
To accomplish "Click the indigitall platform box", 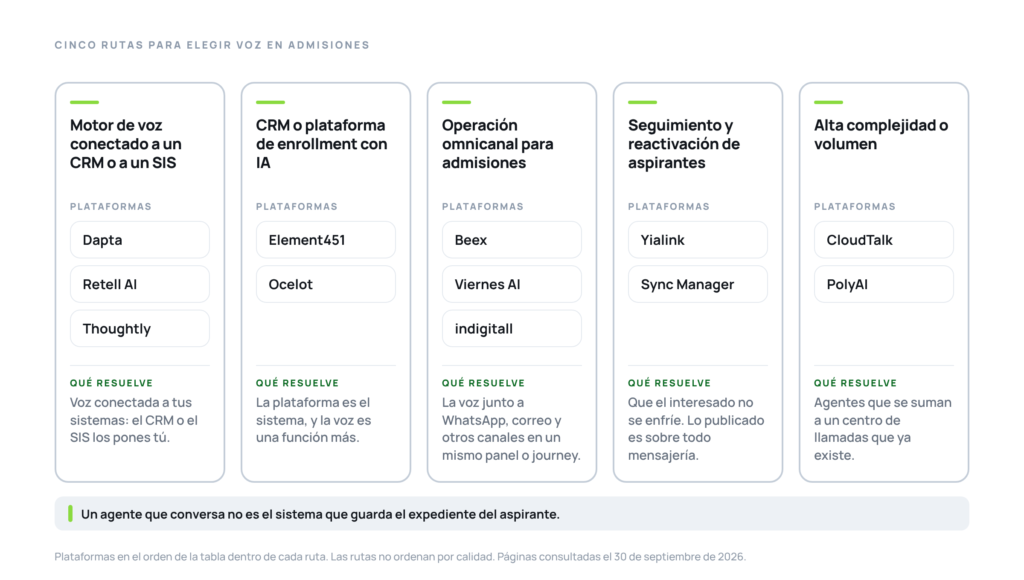I will point(512,329).
